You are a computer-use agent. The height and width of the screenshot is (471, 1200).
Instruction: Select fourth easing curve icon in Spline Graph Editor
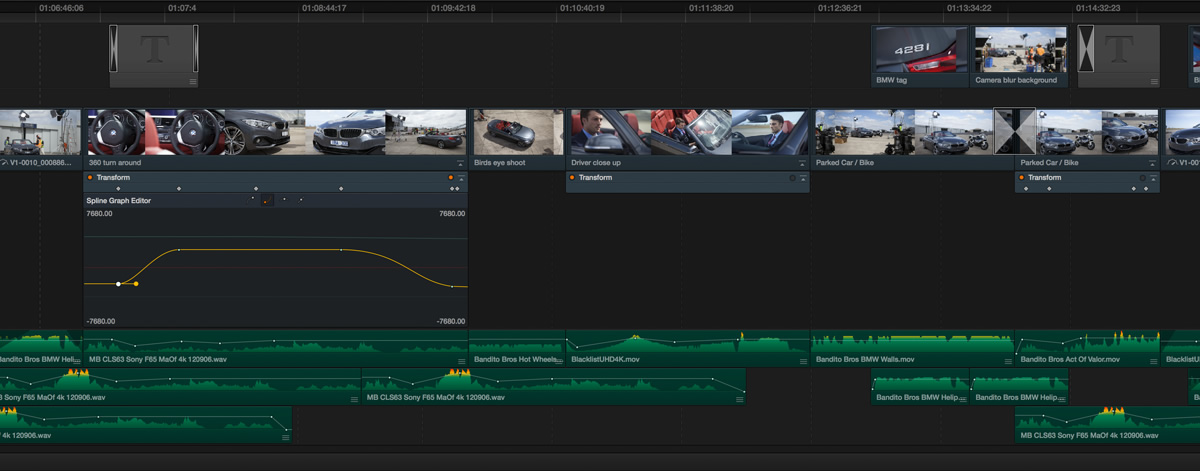point(300,200)
